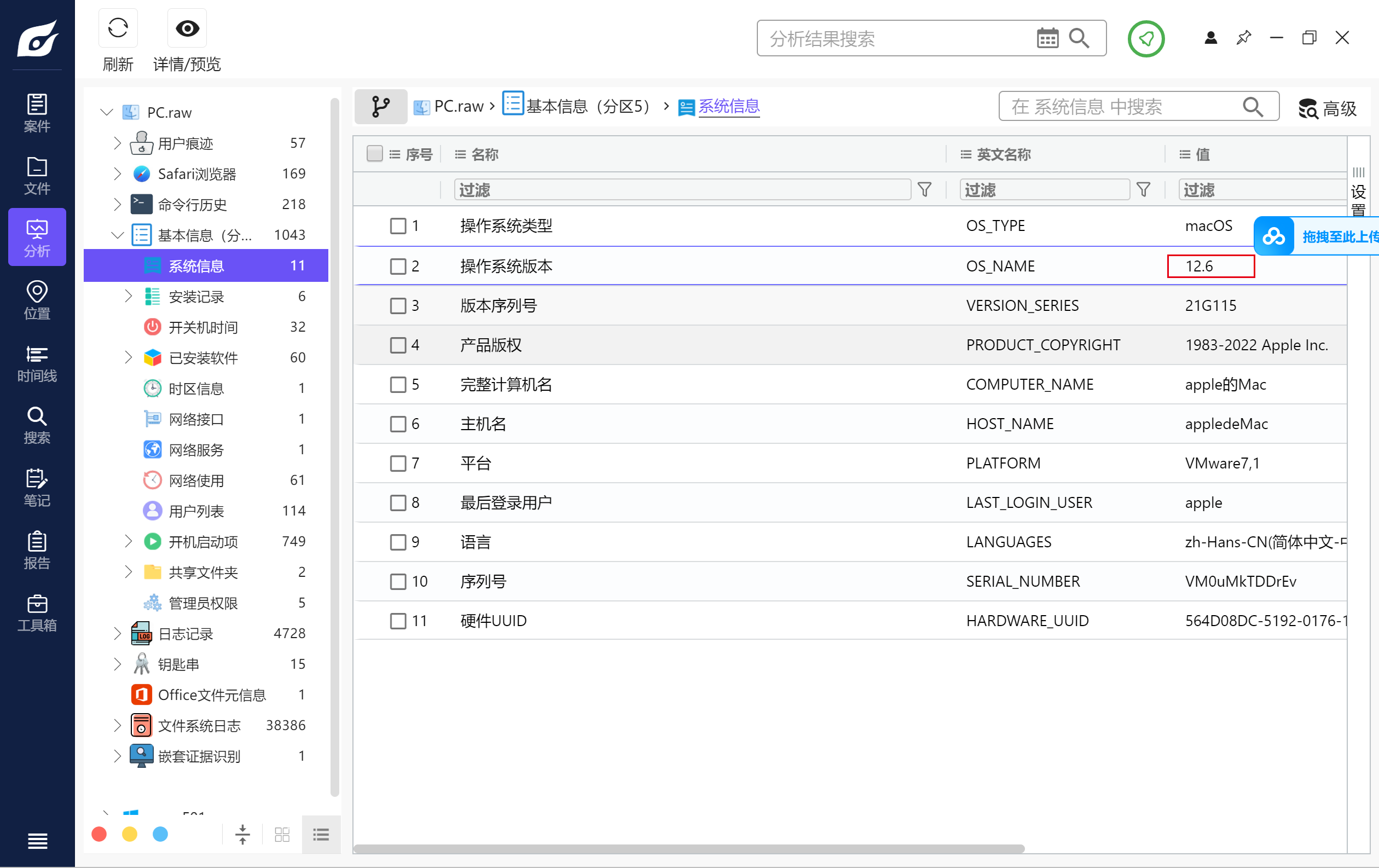Collapse the PC.raw tree root
Image resolution: width=1379 pixels, height=868 pixels.
[107, 112]
